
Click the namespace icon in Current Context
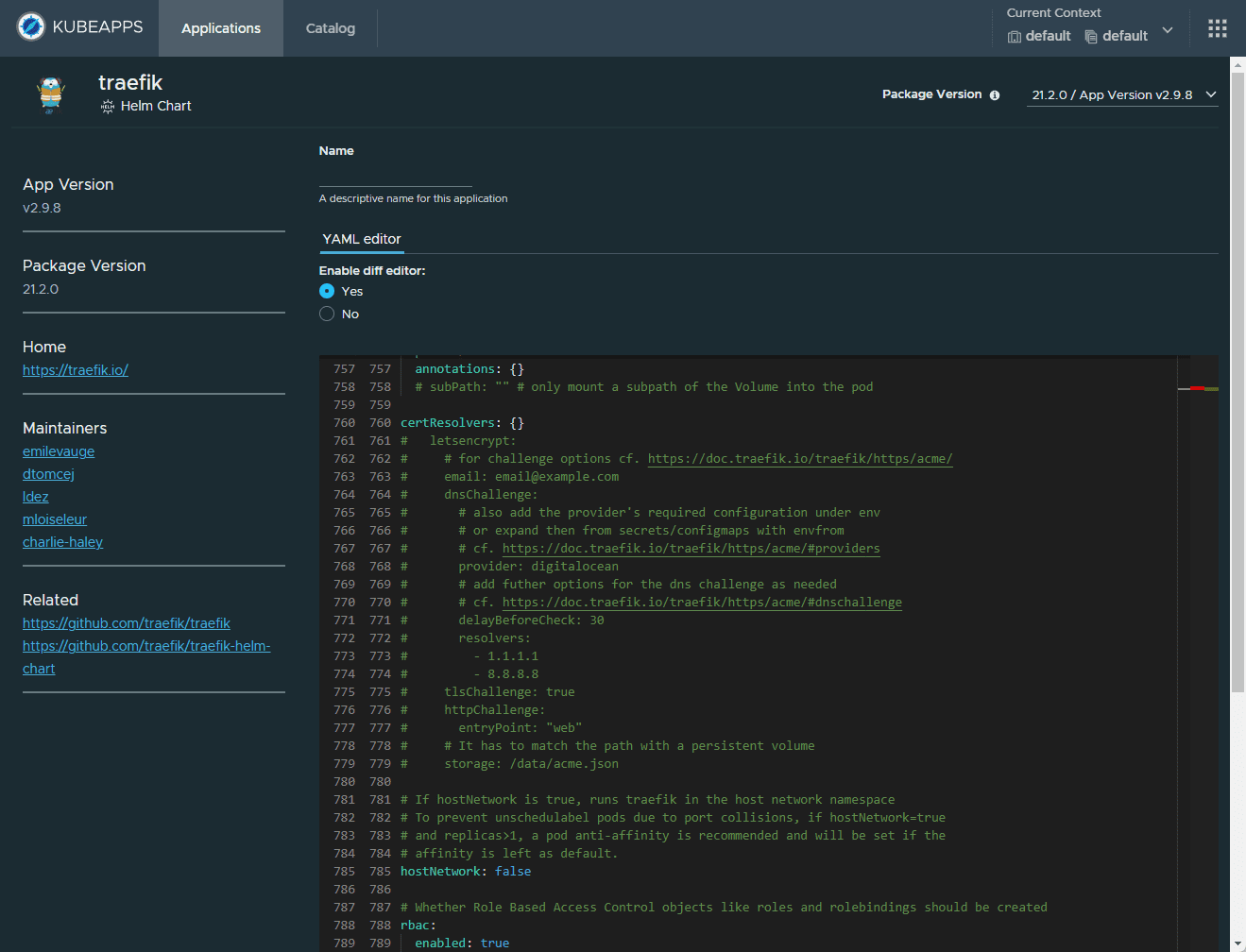tap(1091, 37)
